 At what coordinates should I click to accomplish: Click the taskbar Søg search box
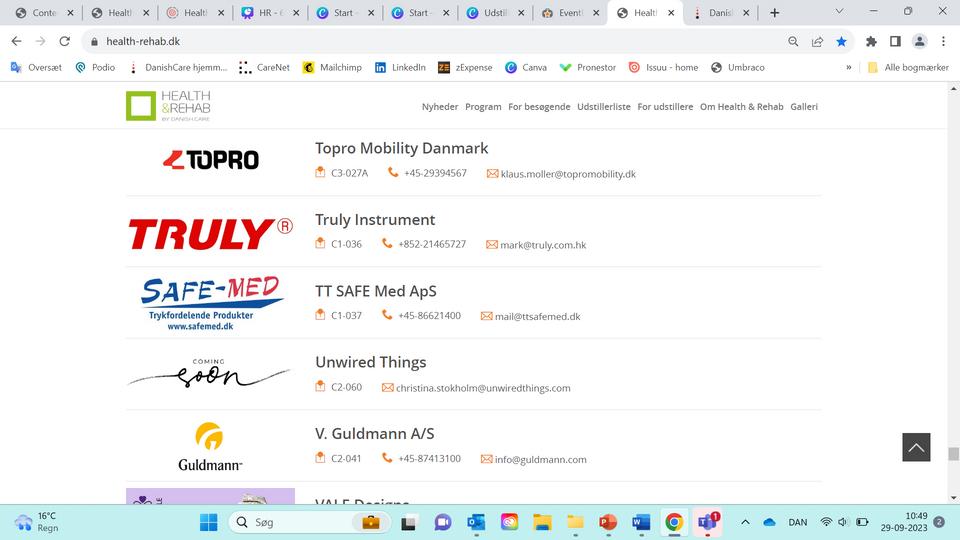(x=310, y=522)
